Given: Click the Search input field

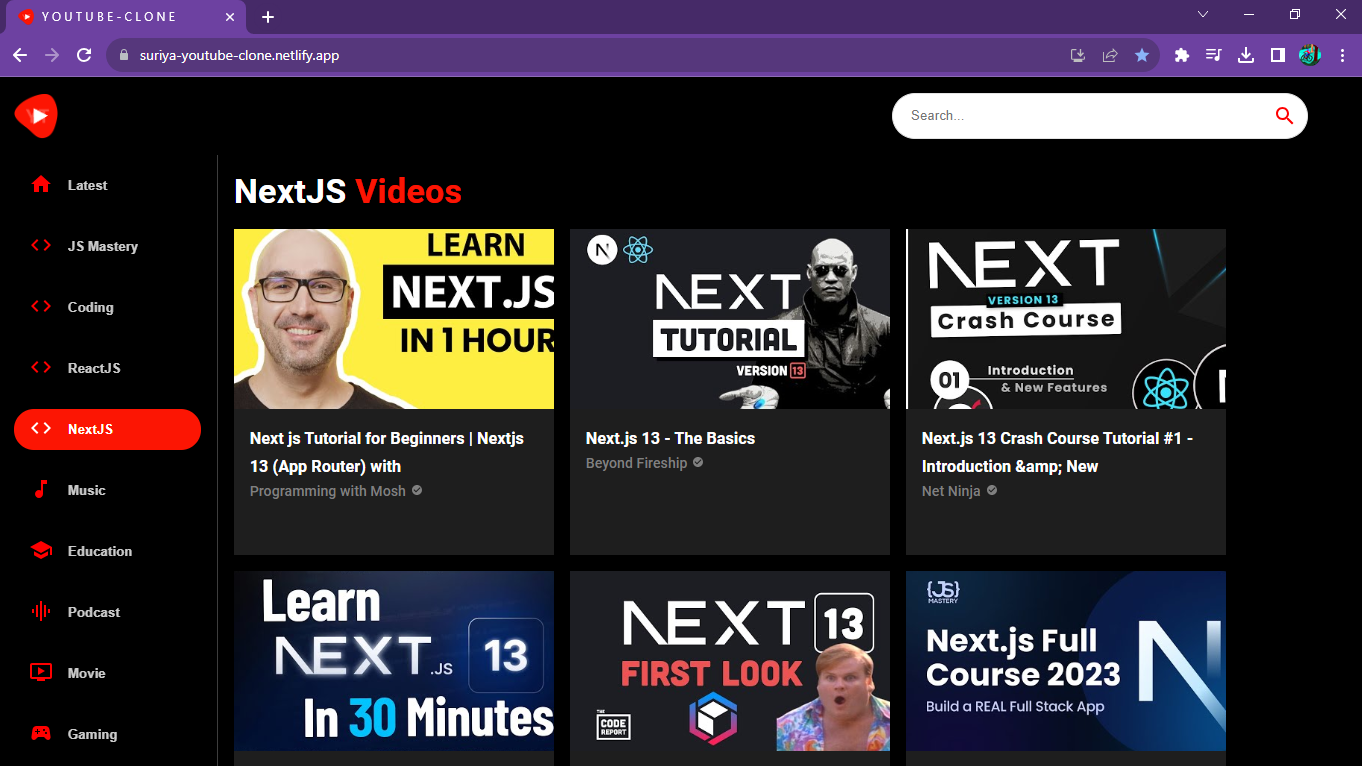Looking at the screenshot, I should tap(1085, 116).
